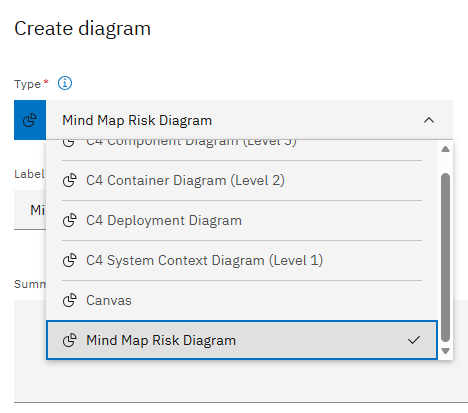Choose C4 System Context Diagram (Level 1)

point(242,260)
